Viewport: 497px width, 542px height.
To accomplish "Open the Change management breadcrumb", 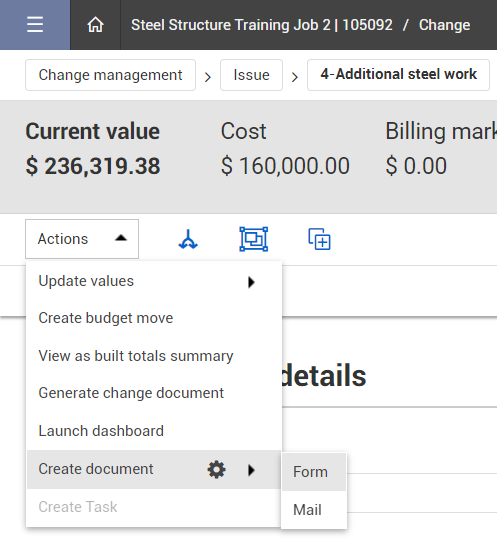I will pos(110,75).
